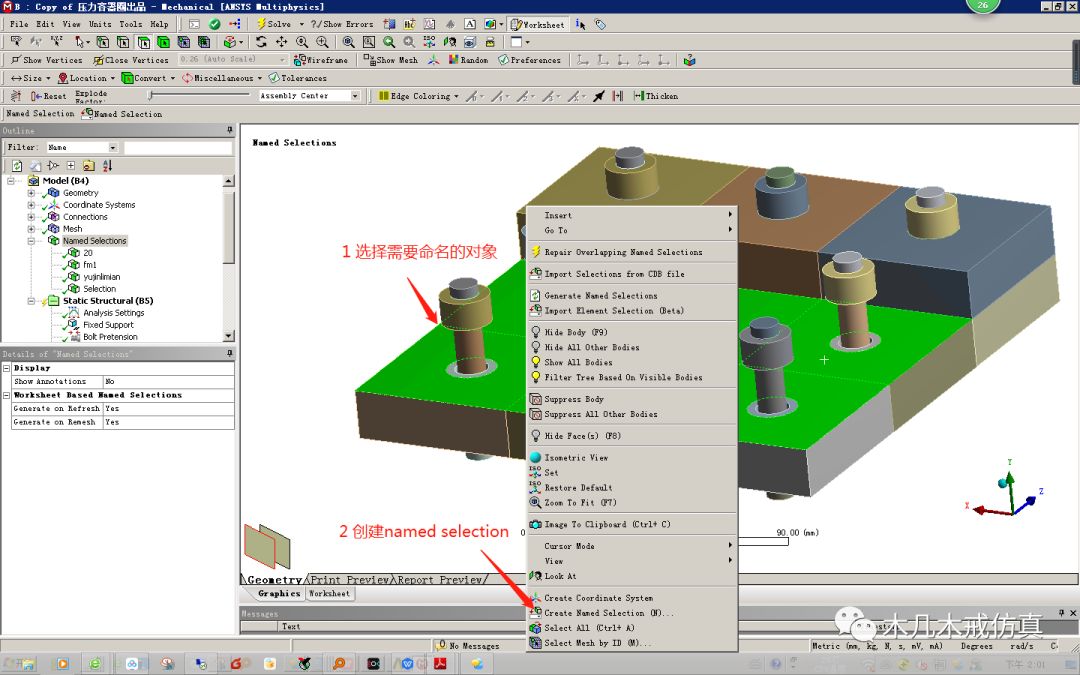The image size is (1080, 675).
Task: Click the Close Vertices toolbar icon
Action: (x=130, y=60)
